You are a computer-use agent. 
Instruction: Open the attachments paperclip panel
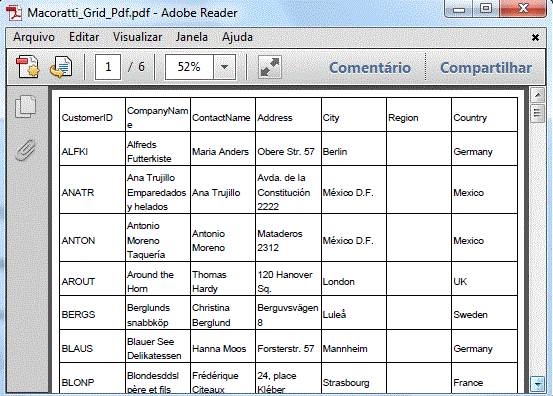click(26, 151)
